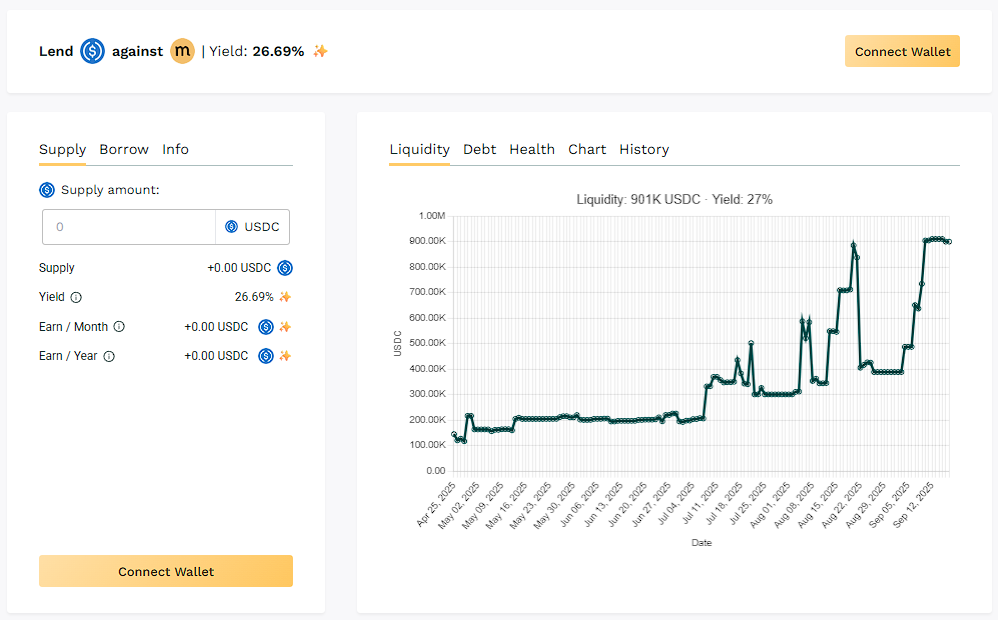Viewport: 998px width, 620px height.
Task: Switch to the Borrow tab
Action: (x=124, y=149)
